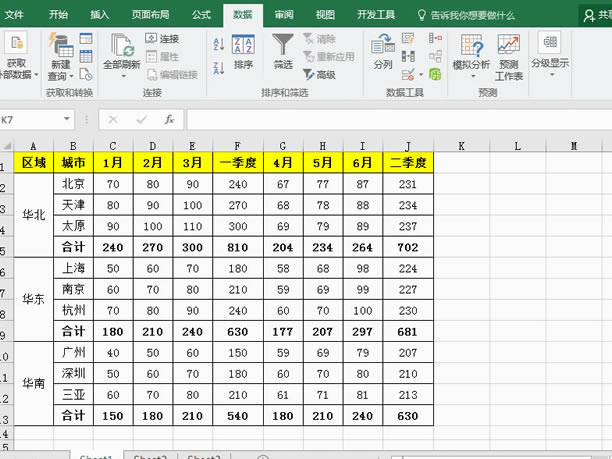Select column K header
This screenshot has width=612, height=459.
(x=461, y=146)
